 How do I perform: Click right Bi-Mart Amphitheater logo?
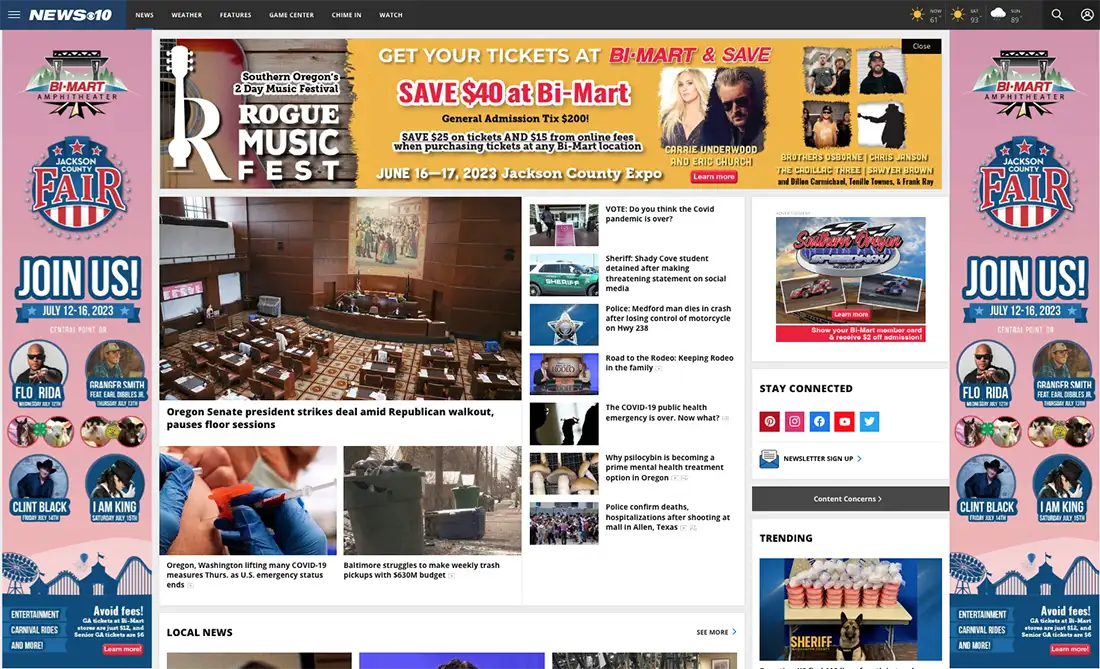coord(1024,83)
